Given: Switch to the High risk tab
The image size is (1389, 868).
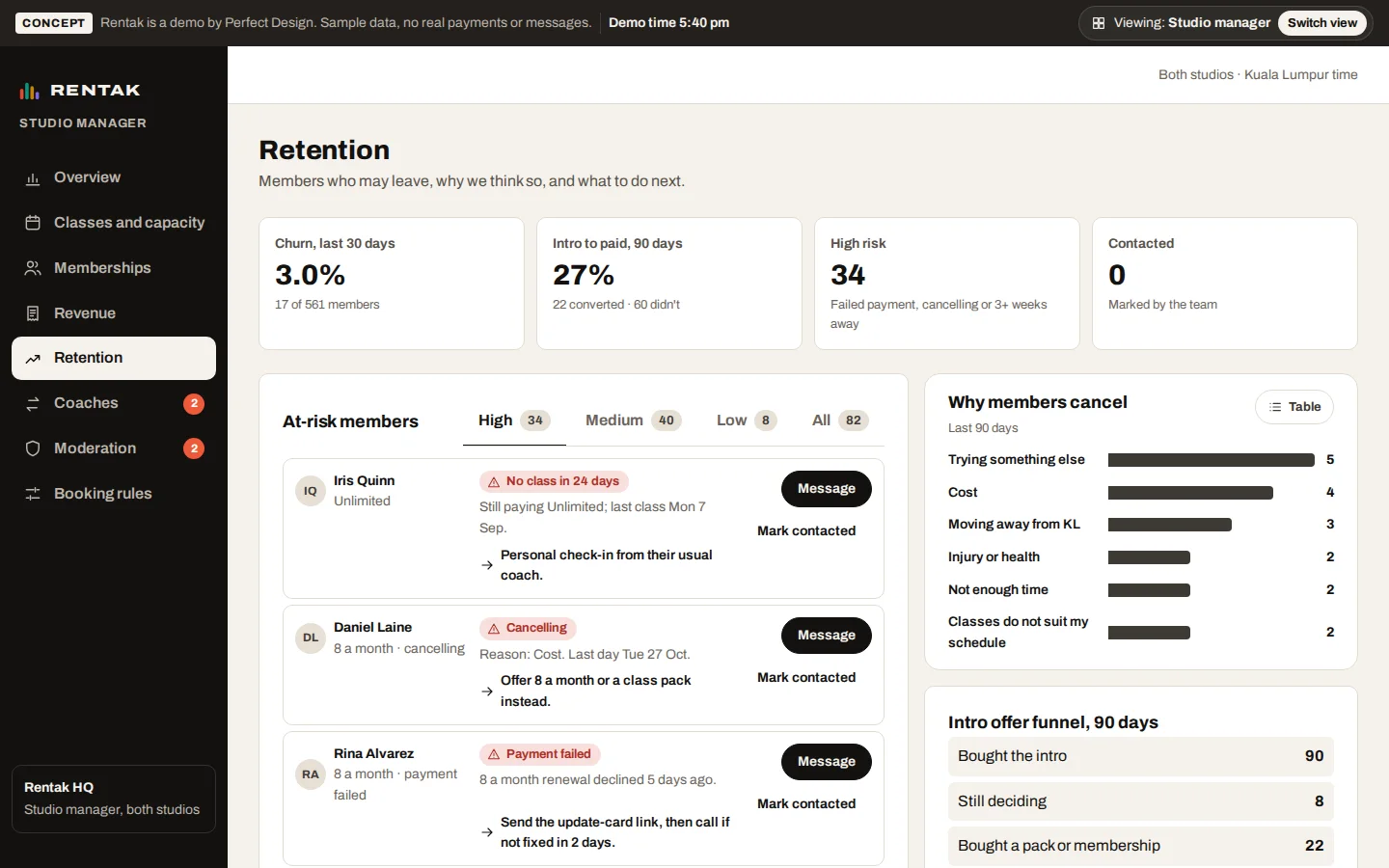Looking at the screenshot, I should 514,420.
